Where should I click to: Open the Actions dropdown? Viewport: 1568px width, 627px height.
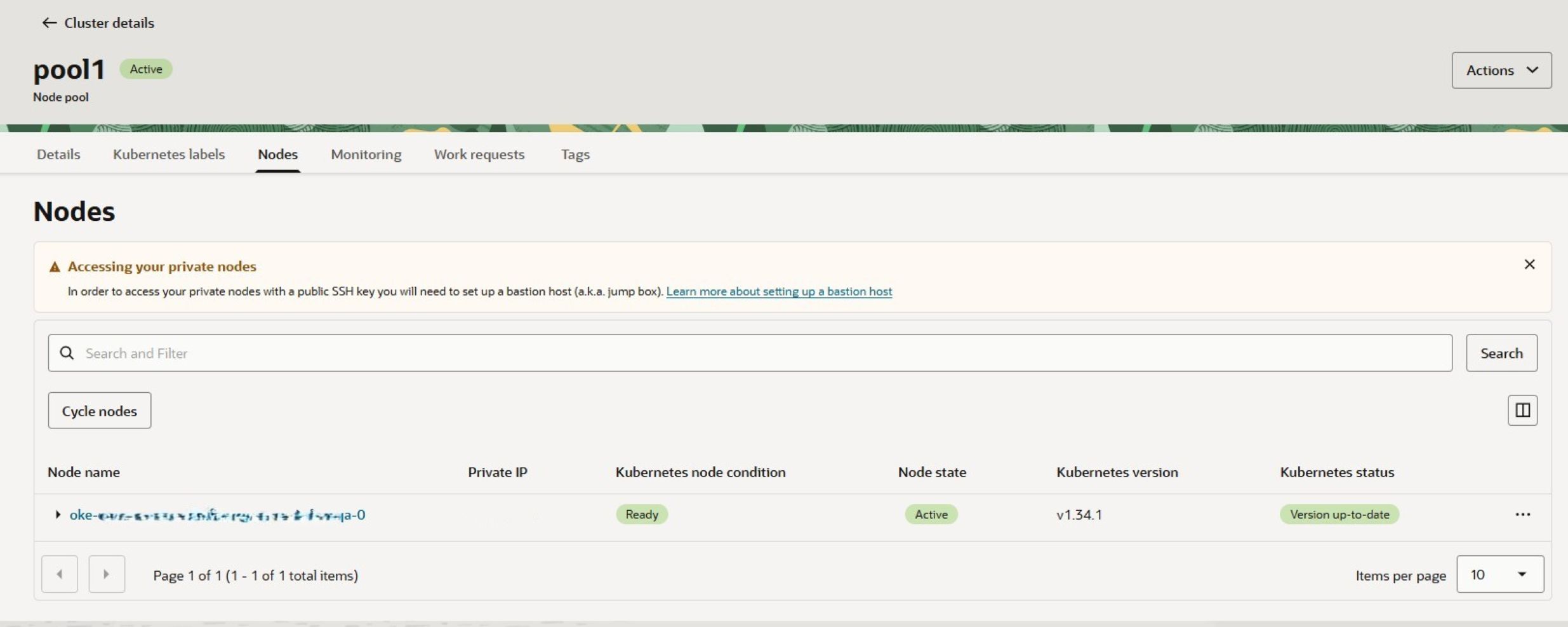pos(1501,70)
